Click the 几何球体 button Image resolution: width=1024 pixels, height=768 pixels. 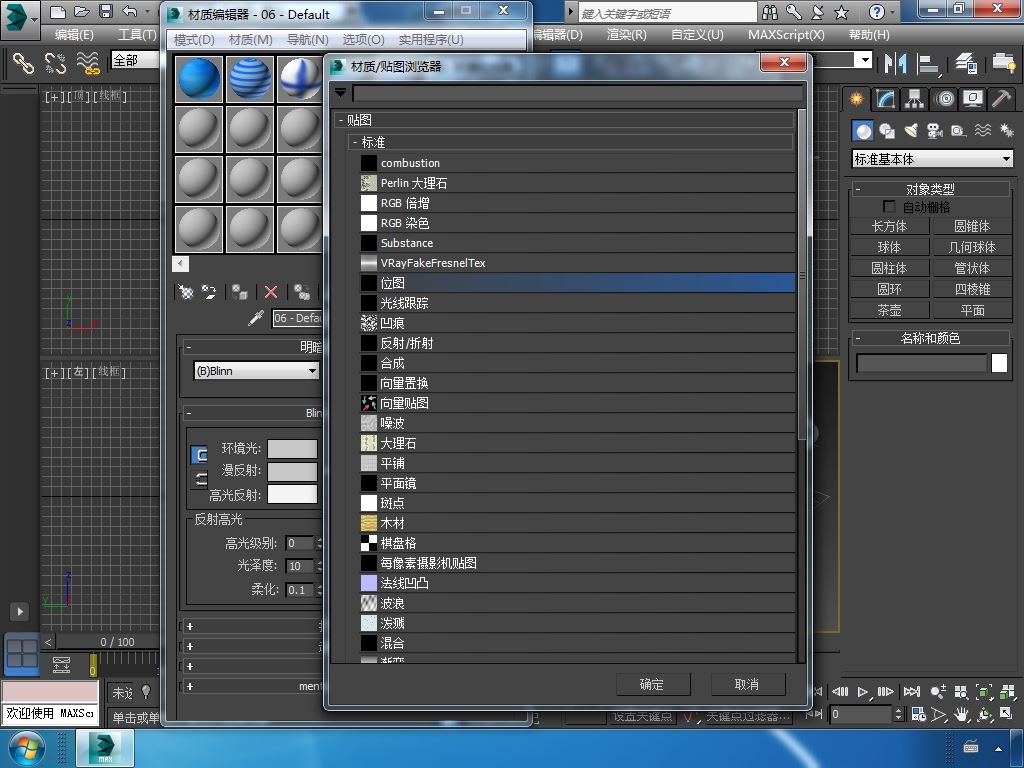(972, 247)
